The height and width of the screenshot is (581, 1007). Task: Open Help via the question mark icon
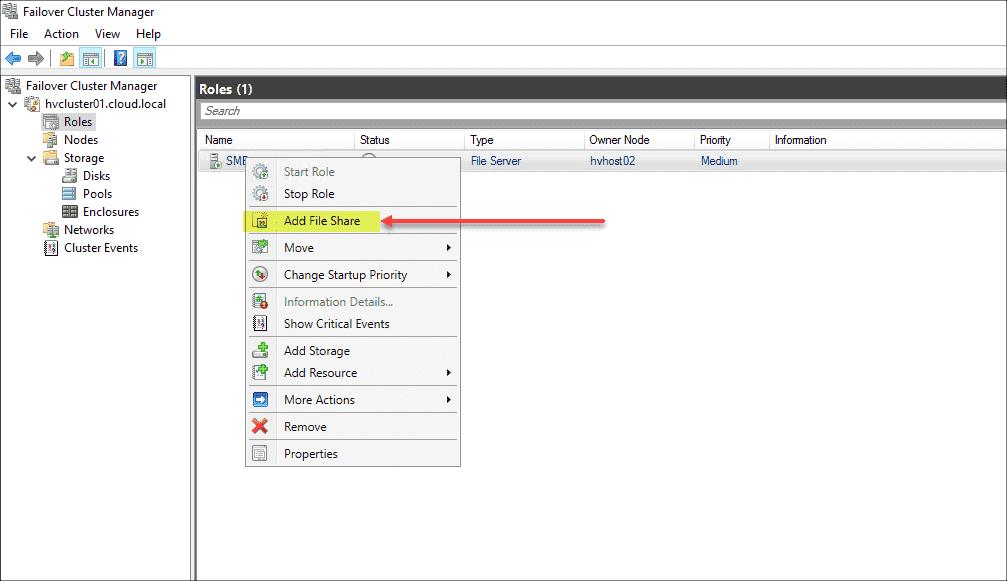[x=120, y=57]
